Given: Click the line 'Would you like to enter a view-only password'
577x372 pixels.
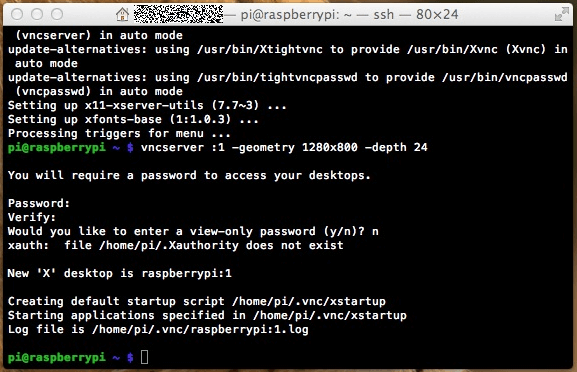Looking at the screenshot, I should coord(193,231).
